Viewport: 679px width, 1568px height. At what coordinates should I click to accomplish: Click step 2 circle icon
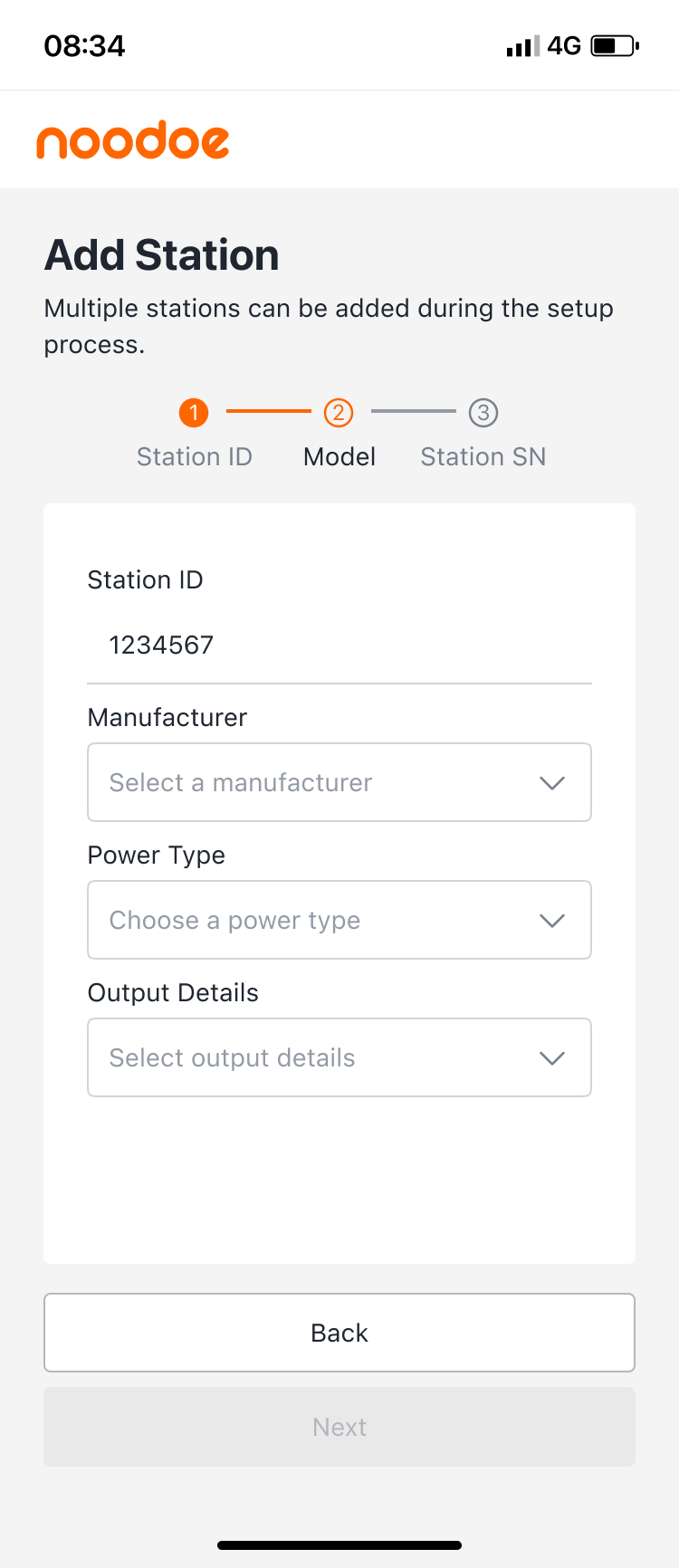339,413
